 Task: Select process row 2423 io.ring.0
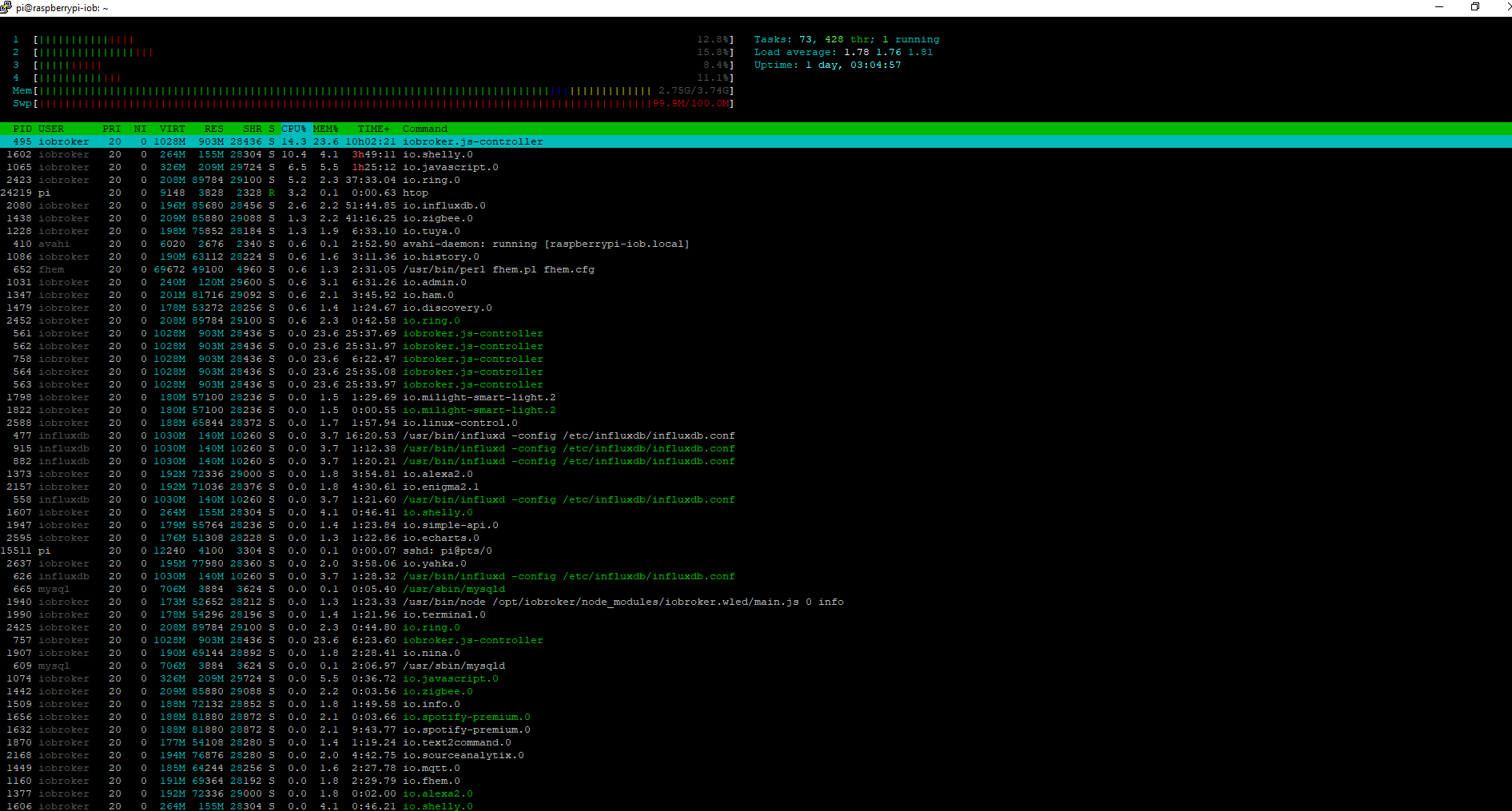756,180
